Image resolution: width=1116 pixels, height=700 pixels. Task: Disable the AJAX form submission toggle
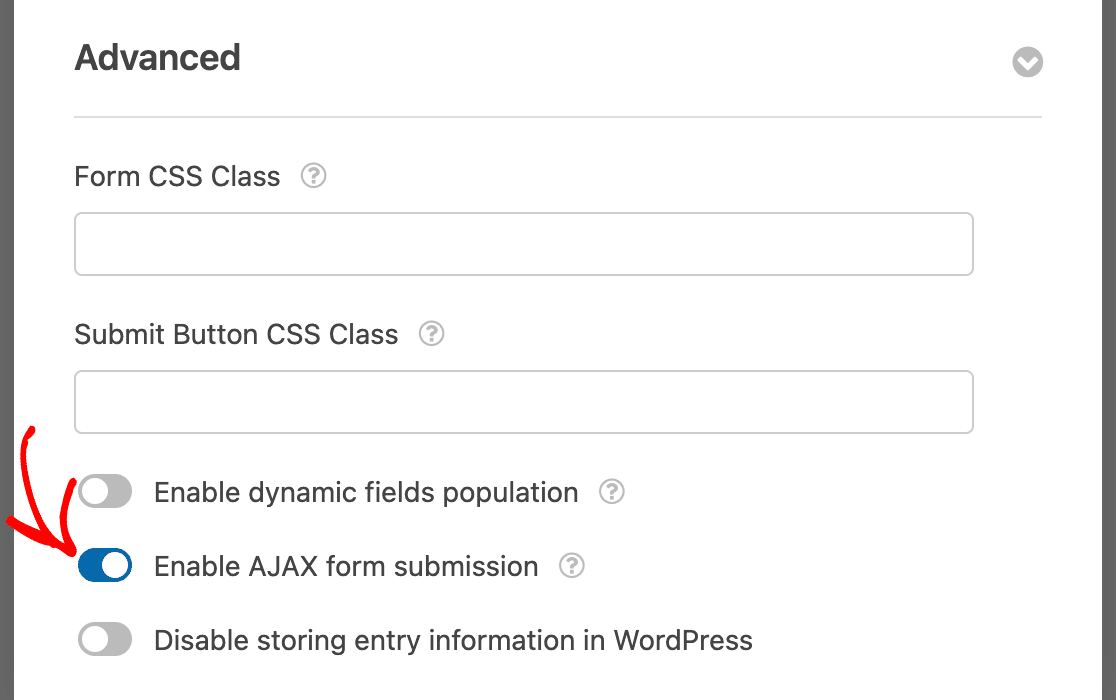pyautogui.click(x=105, y=566)
